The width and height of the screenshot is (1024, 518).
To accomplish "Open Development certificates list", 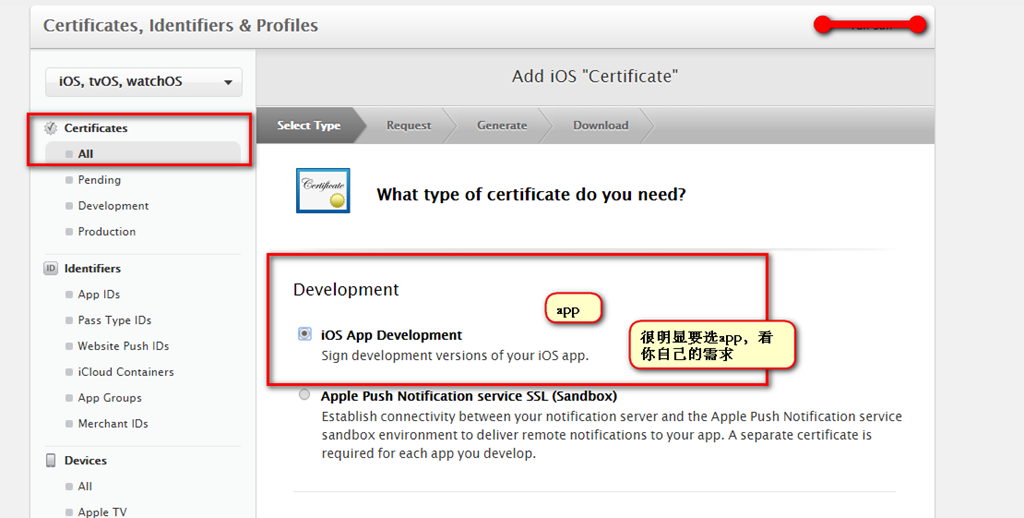I will point(113,206).
